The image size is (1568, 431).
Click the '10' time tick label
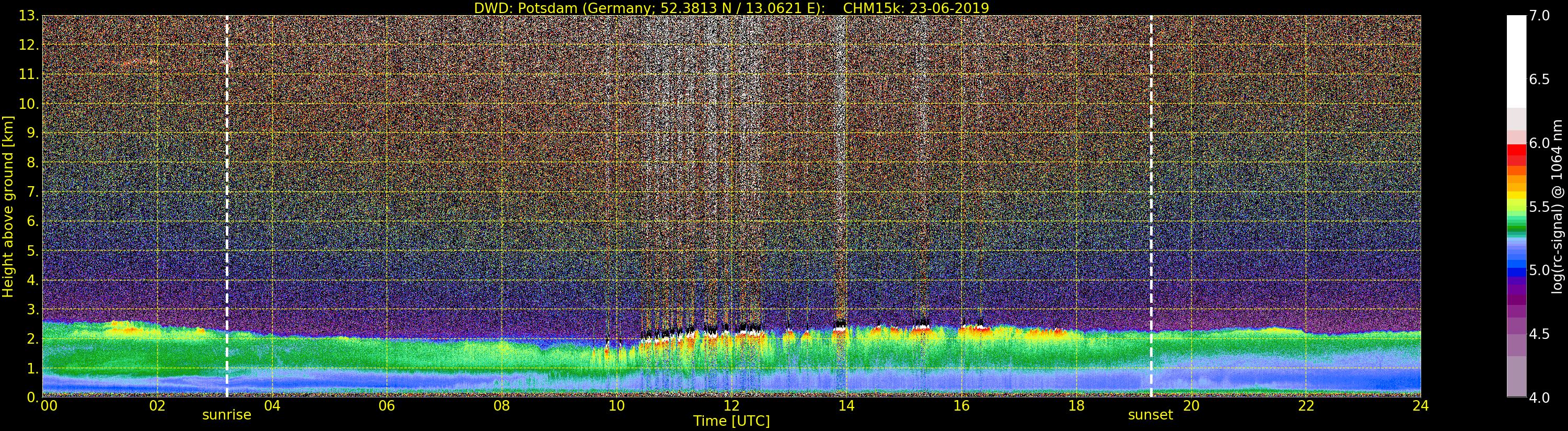(617, 405)
